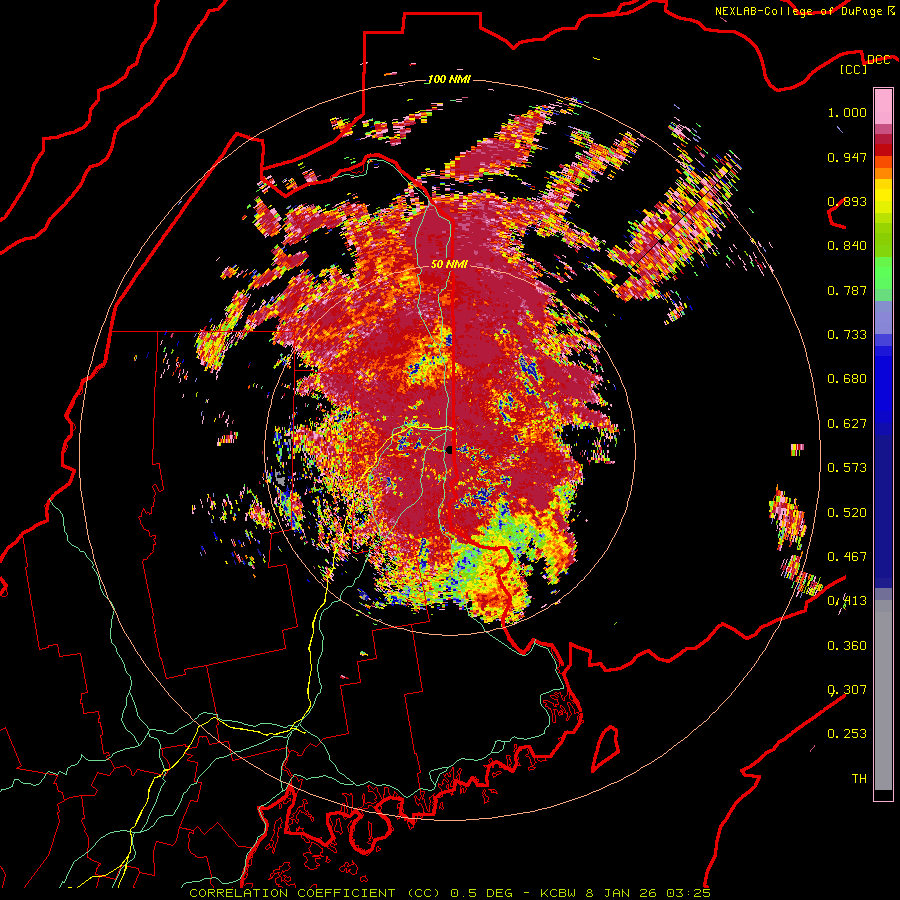Pick the lavender color bar segment
The height and width of the screenshot is (900, 900).
tap(883, 318)
